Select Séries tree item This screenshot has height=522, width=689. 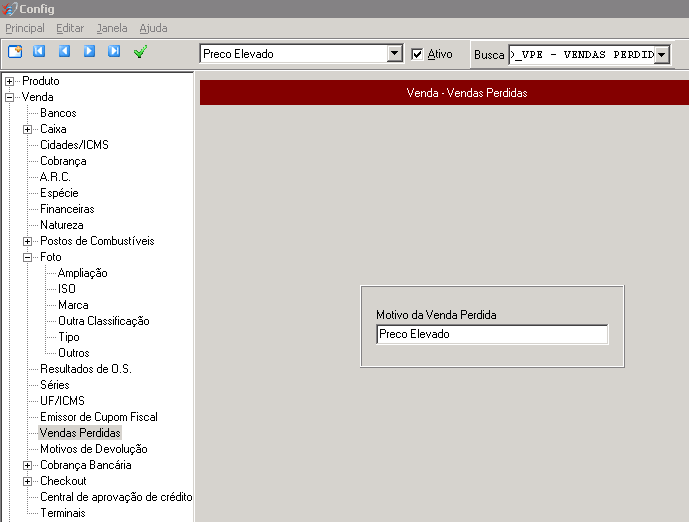coord(55,385)
